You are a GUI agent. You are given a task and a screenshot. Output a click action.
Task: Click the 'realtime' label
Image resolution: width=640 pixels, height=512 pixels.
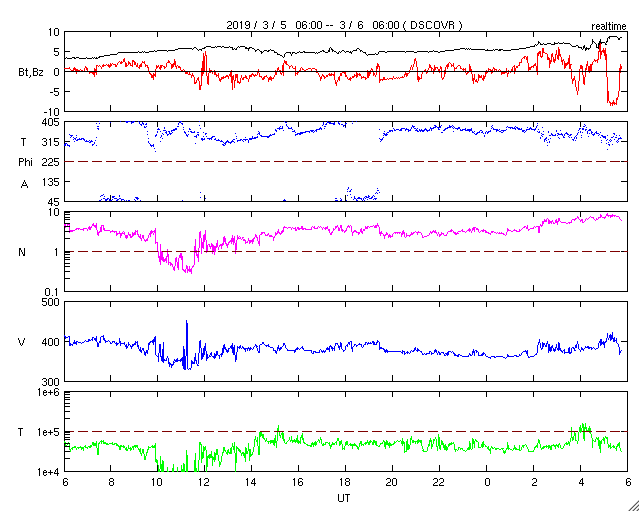click(609, 27)
